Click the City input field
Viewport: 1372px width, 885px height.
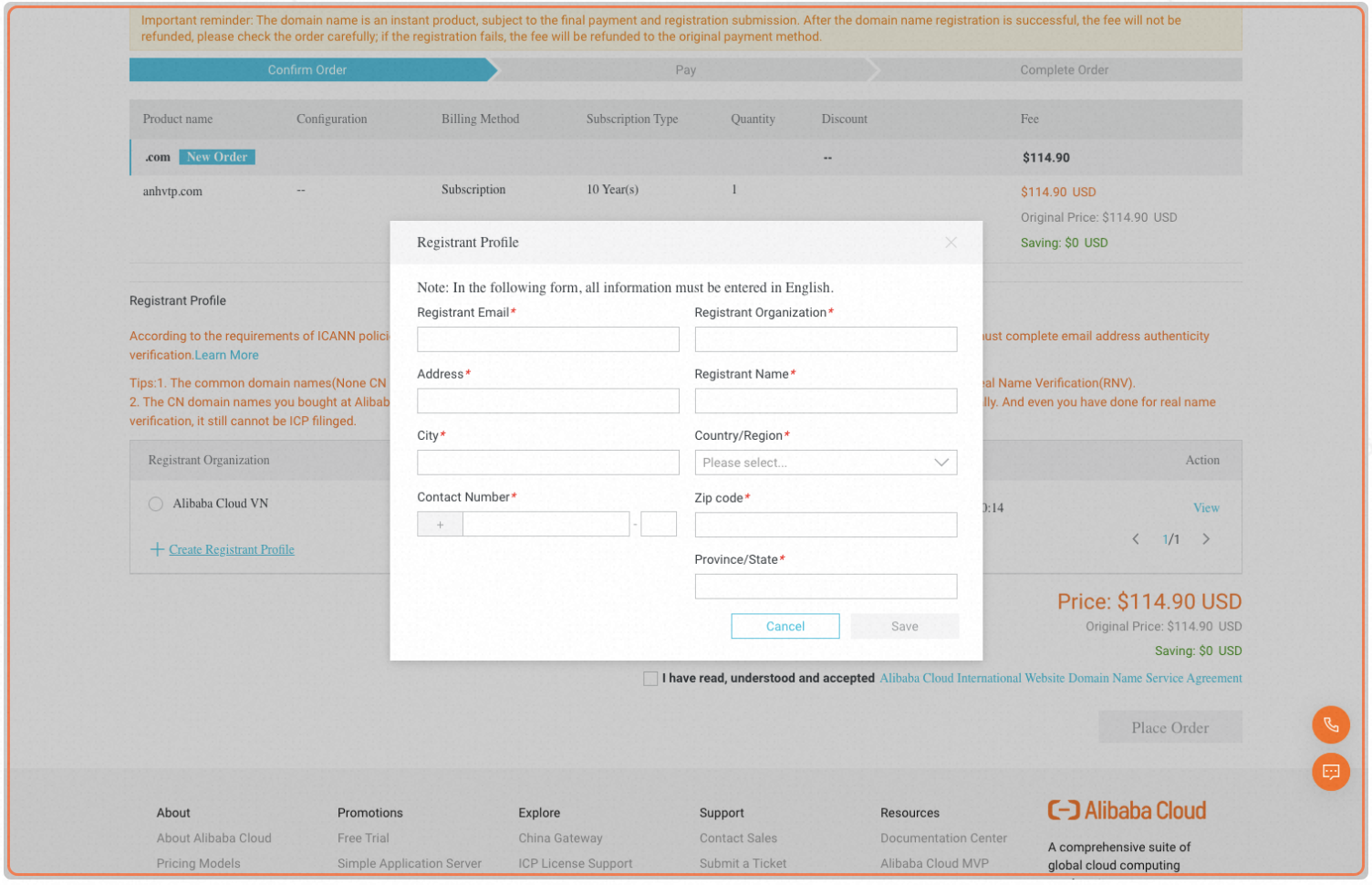[548, 463]
